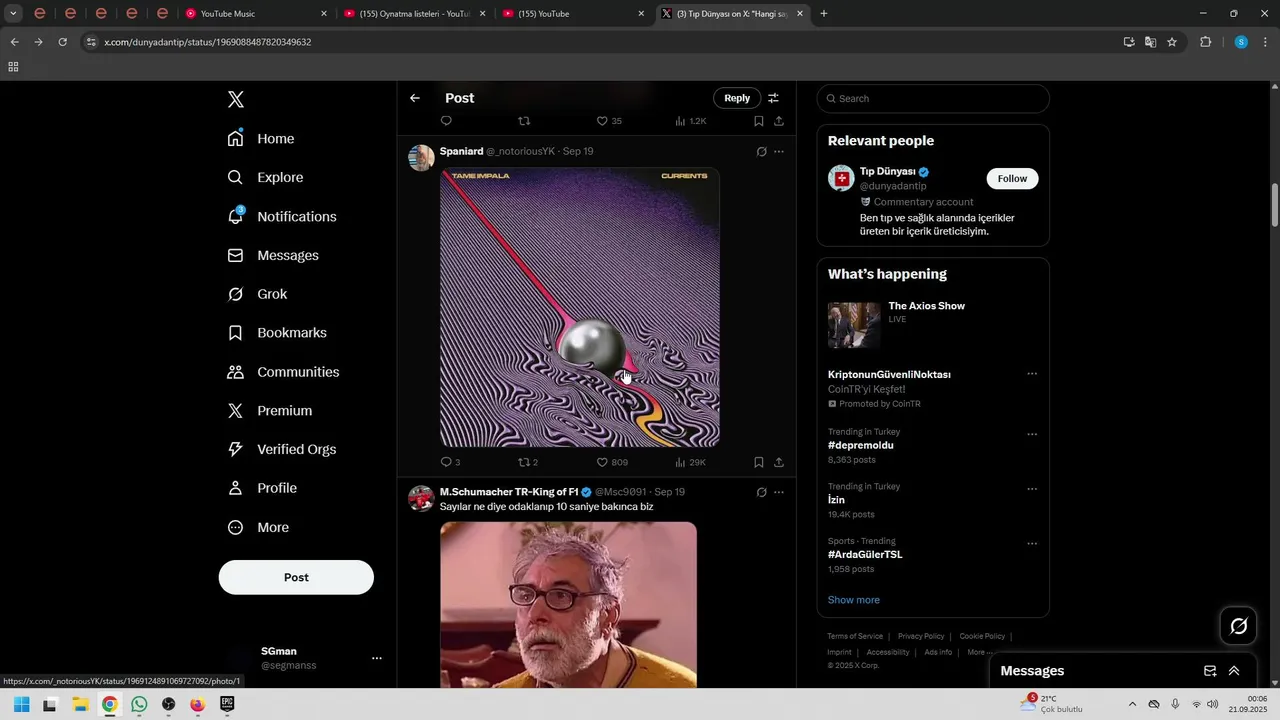Focus the Search input field

click(933, 98)
